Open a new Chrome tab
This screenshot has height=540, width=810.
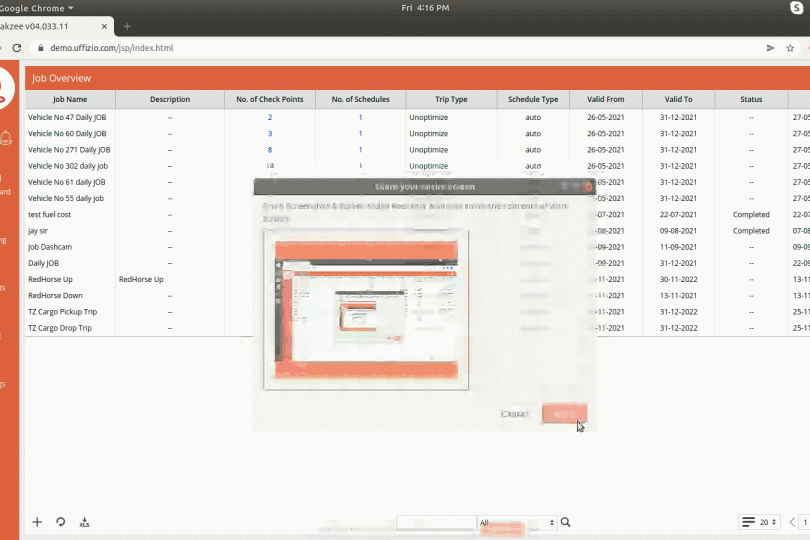pos(127,26)
